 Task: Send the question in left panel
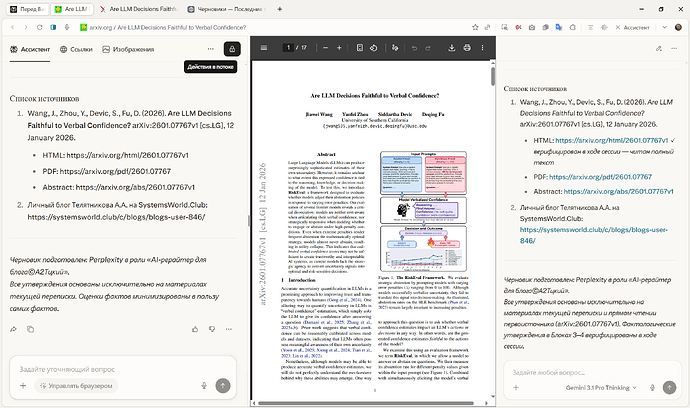pos(223,386)
